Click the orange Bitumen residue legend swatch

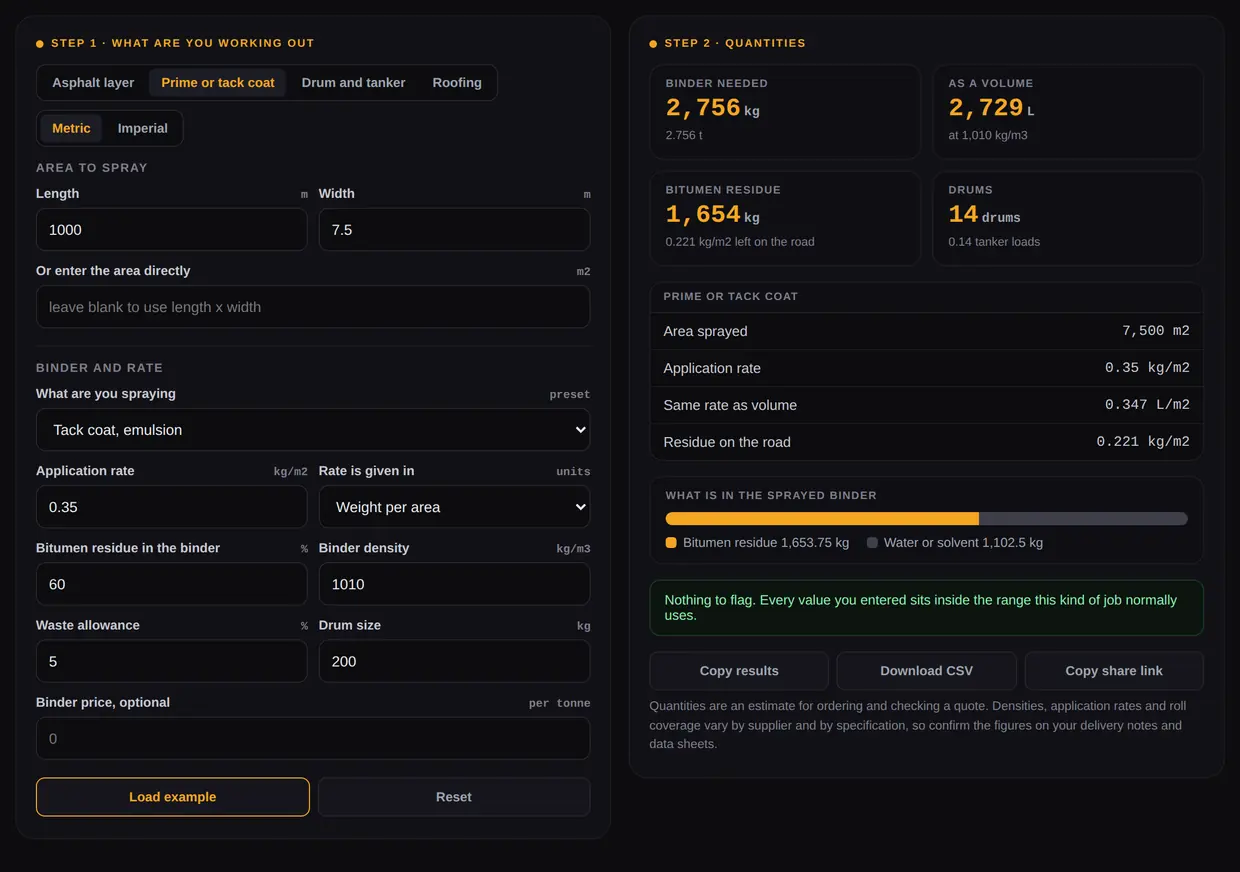pos(671,543)
